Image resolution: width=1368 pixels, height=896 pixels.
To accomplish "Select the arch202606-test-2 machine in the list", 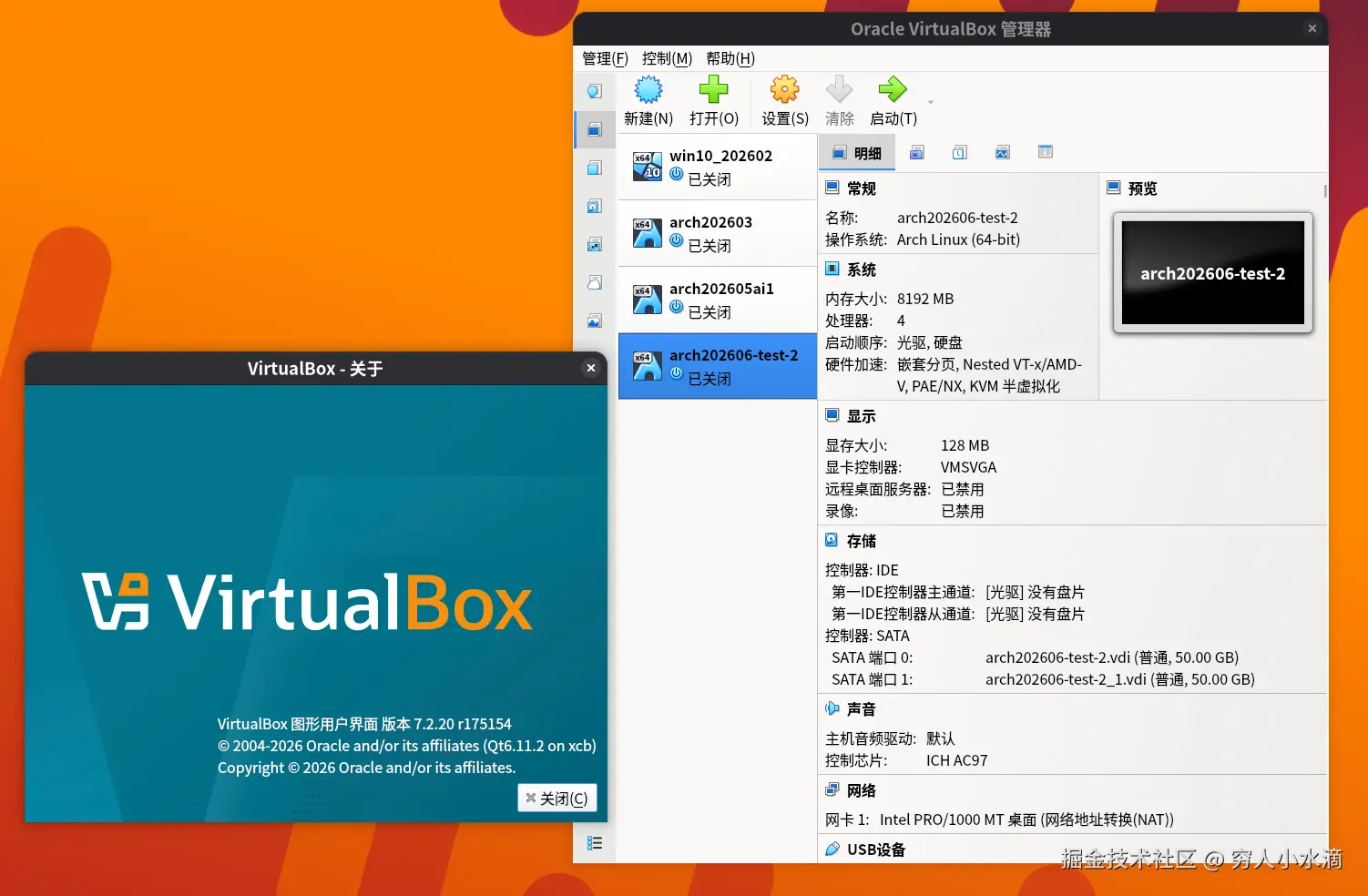I will click(718, 366).
